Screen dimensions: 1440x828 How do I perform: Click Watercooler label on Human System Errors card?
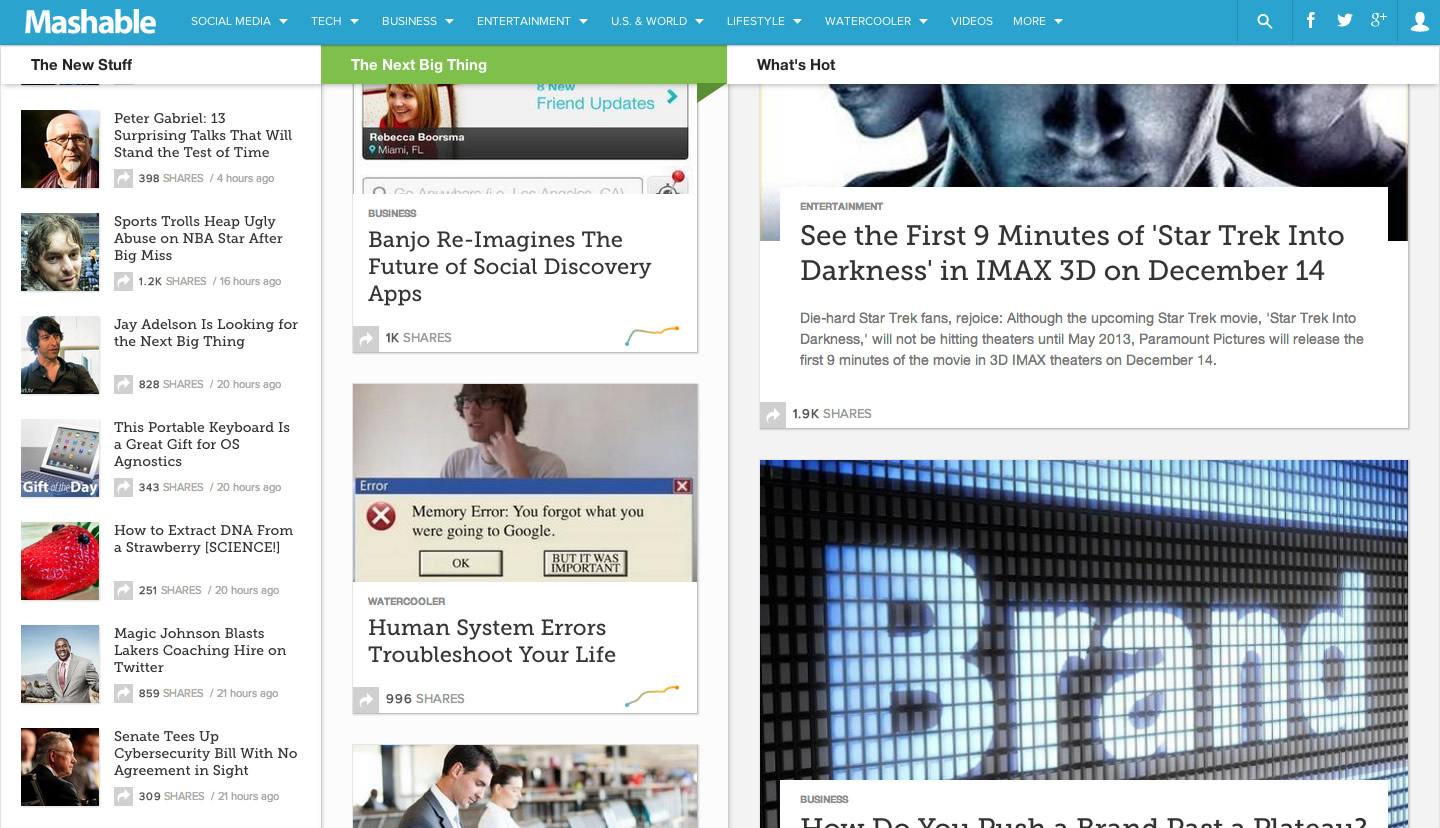(x=406, y=601)
